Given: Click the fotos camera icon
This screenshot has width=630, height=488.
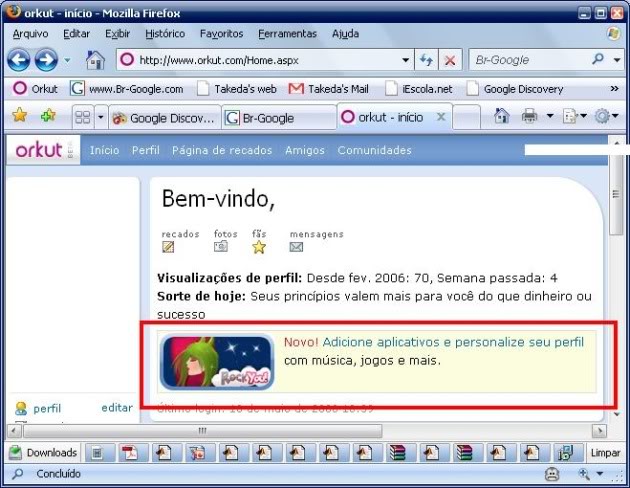Looking at the screenshot, I should [221, 246].
